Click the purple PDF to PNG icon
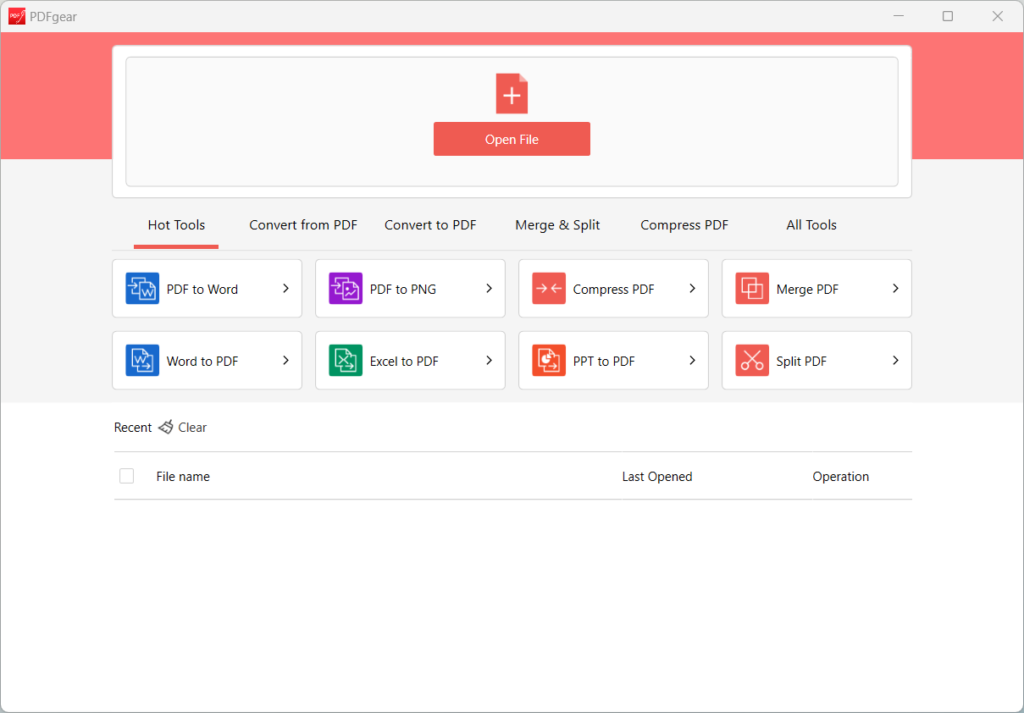 click(x=345, y=289)
